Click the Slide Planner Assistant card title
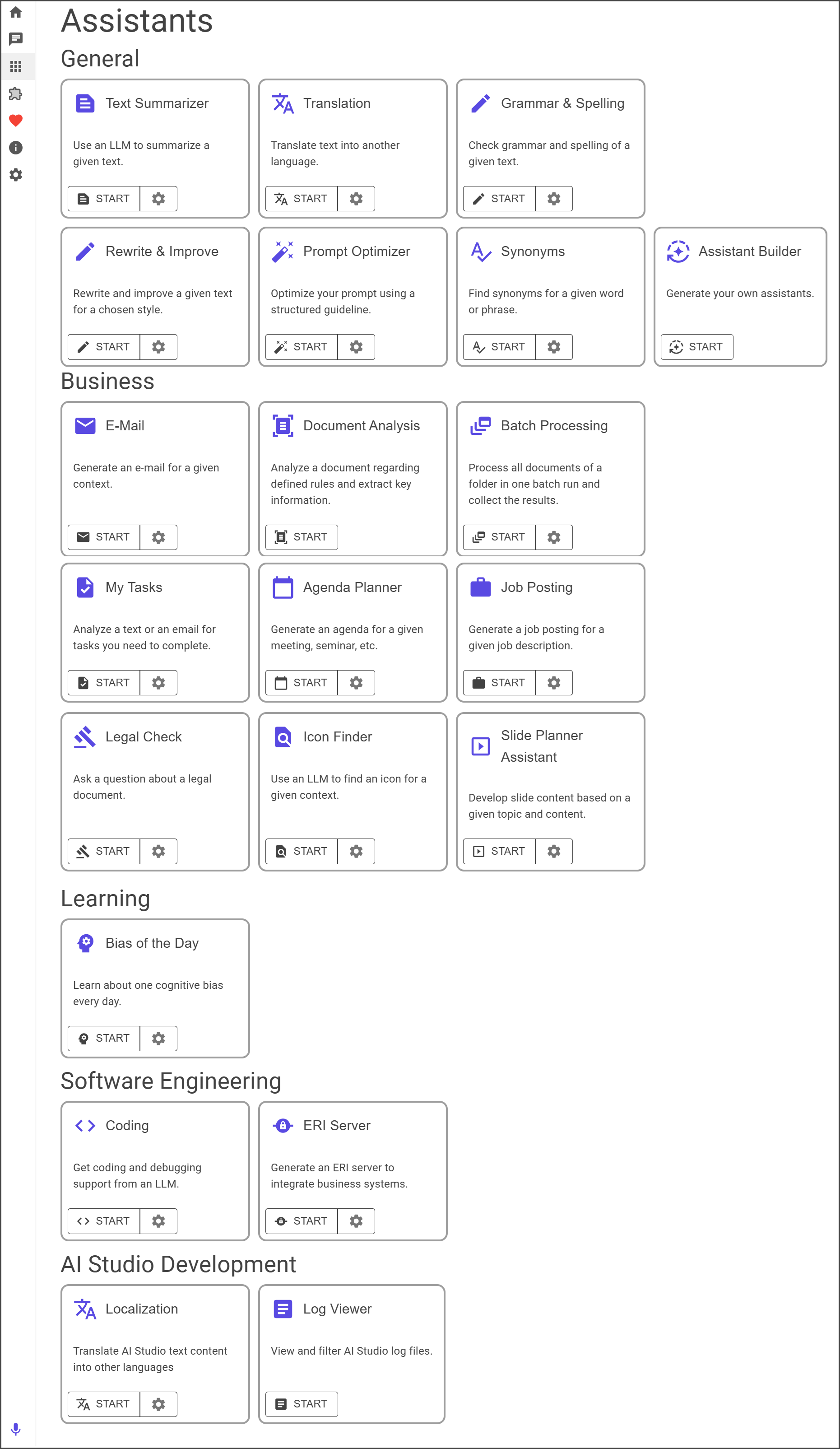Screen dimensions: 840x1449 (542, 746)
